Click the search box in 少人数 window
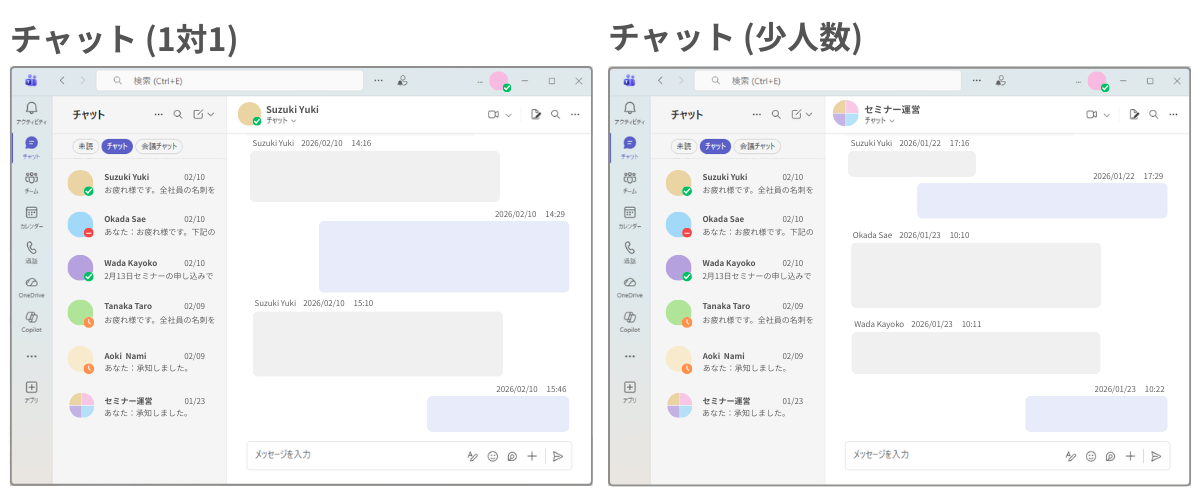This screenshot has width=1200, height=500. coord(828,80)
